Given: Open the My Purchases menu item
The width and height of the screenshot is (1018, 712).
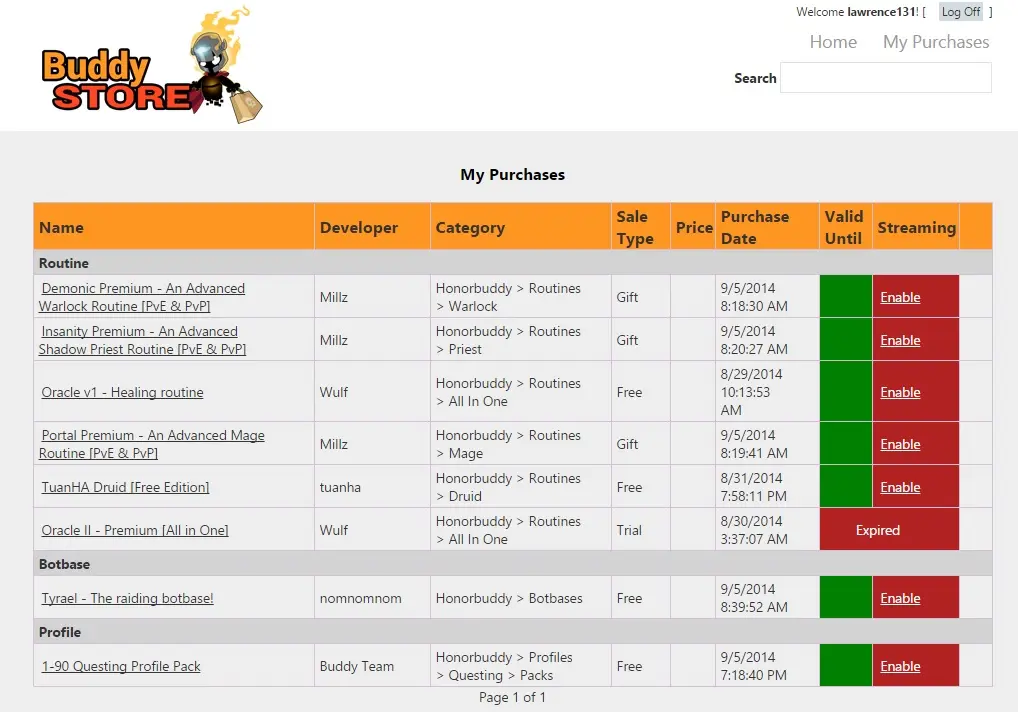Looking at the screenshot, I should coord(936,42).
